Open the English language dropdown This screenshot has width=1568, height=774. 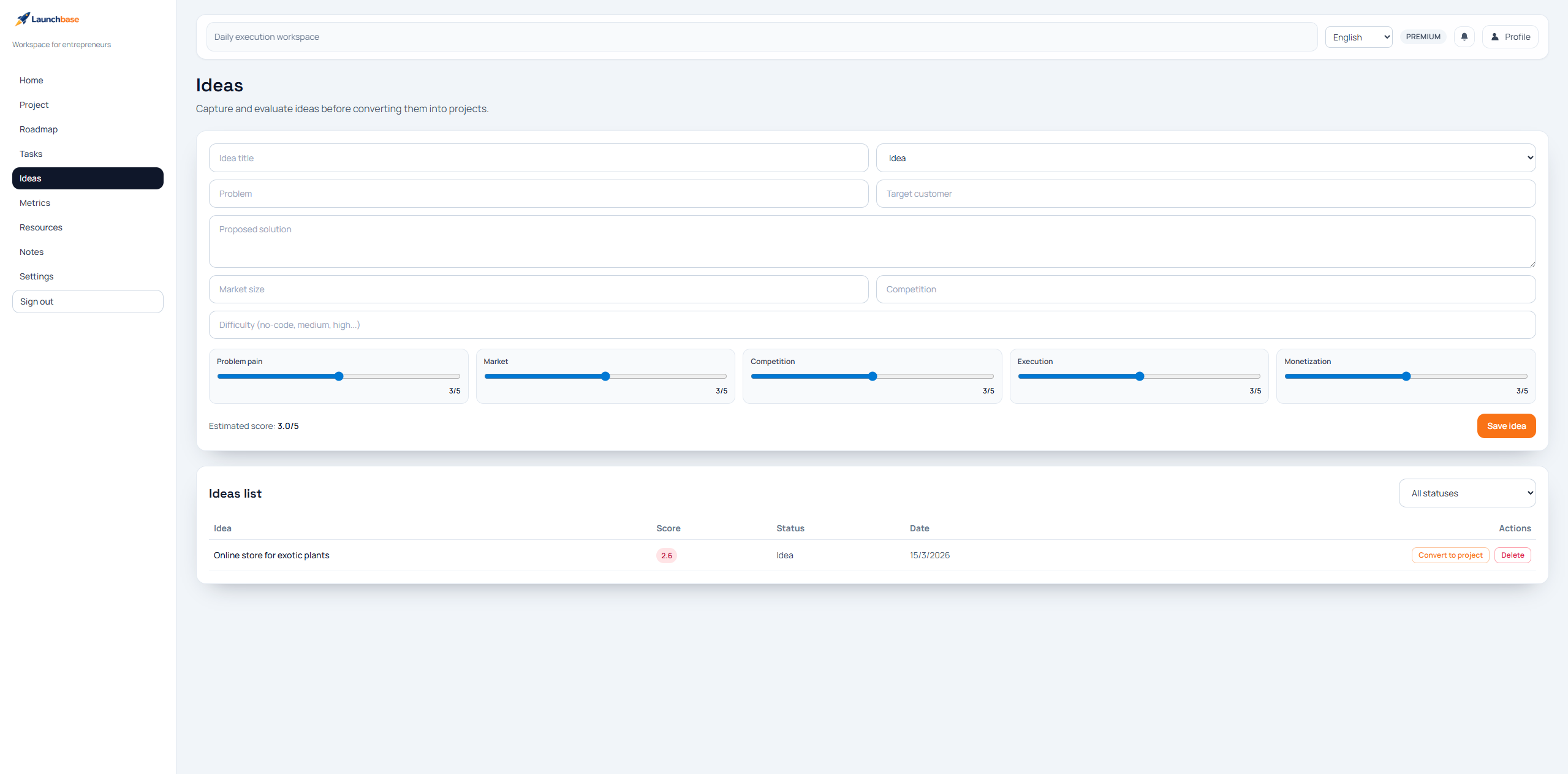click(x=1358, y=37)
